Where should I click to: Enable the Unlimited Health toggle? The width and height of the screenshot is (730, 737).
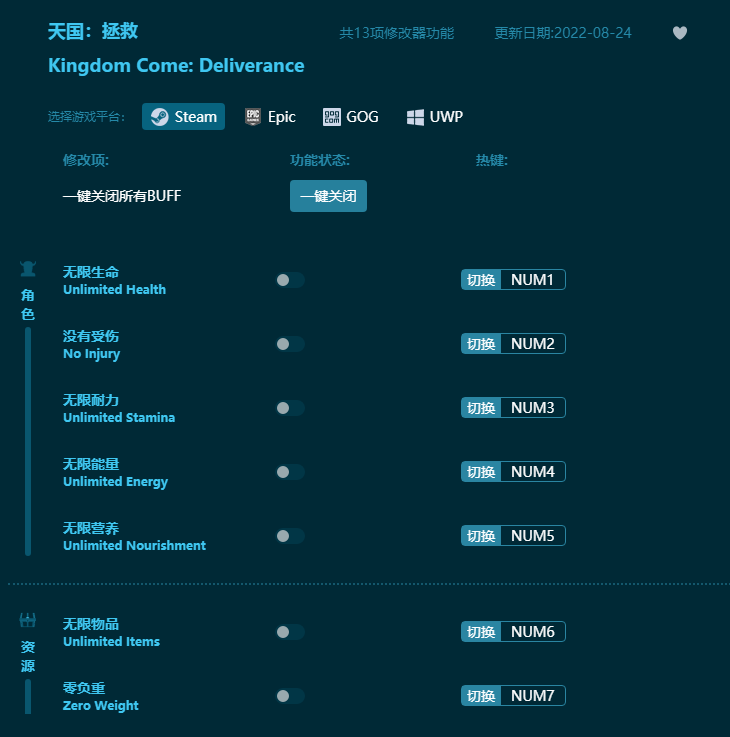tap(290, 280)
